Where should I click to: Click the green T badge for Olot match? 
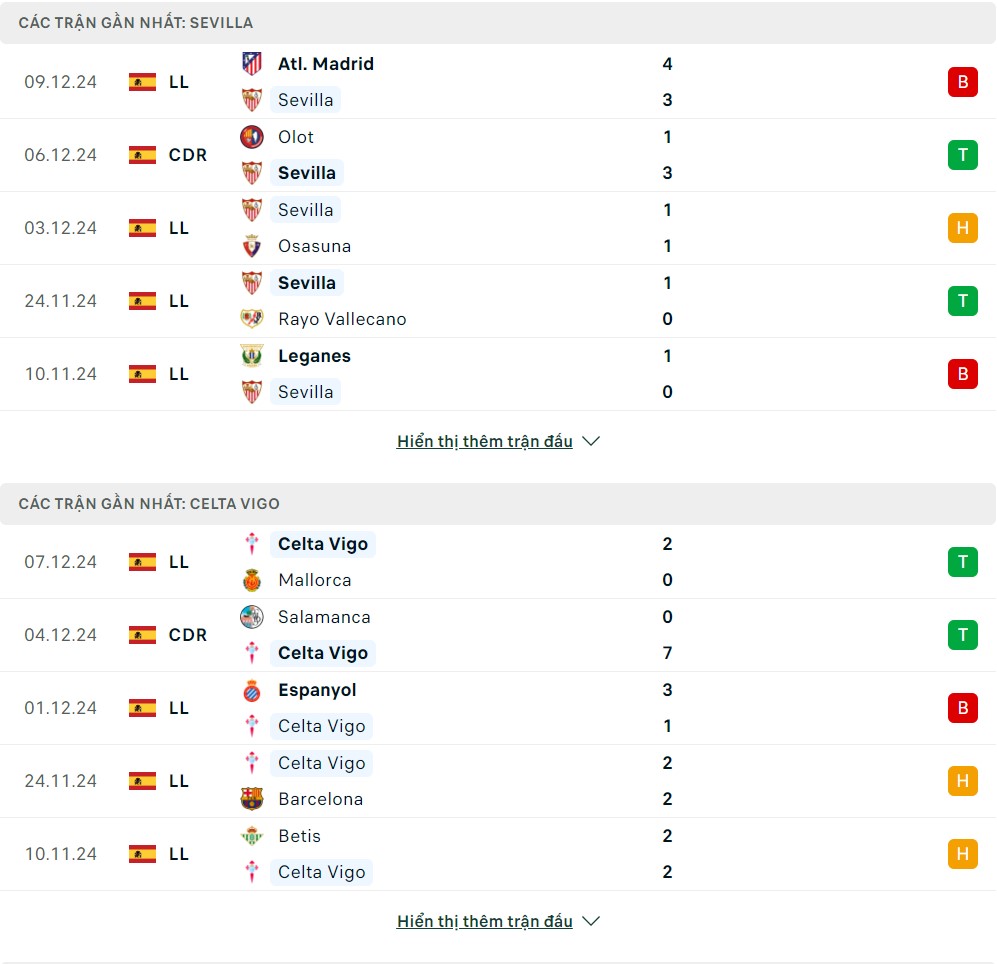pyautogui.click(x=962, y=155)
